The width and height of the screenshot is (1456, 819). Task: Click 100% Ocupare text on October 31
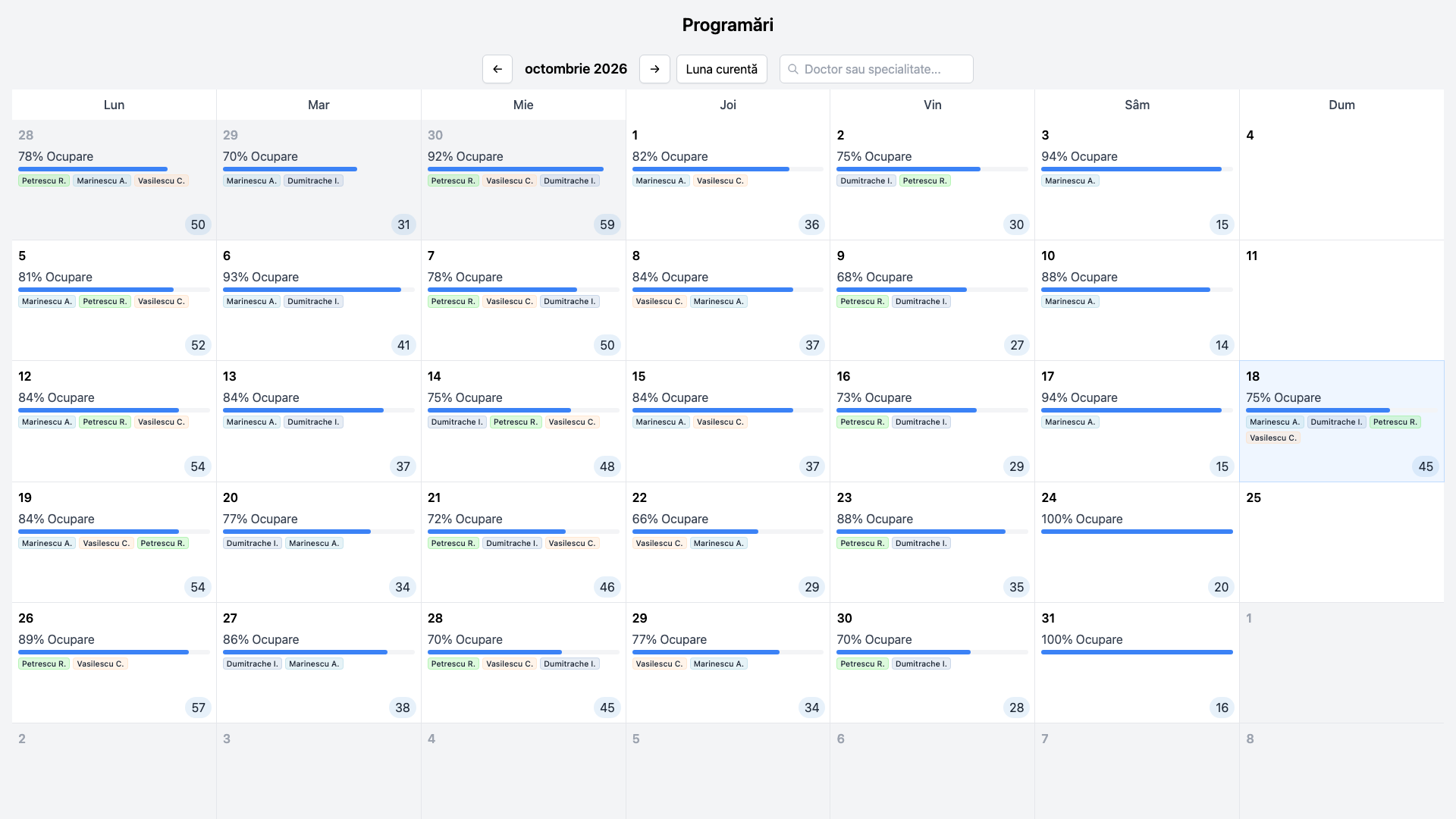coord(1081,639)
